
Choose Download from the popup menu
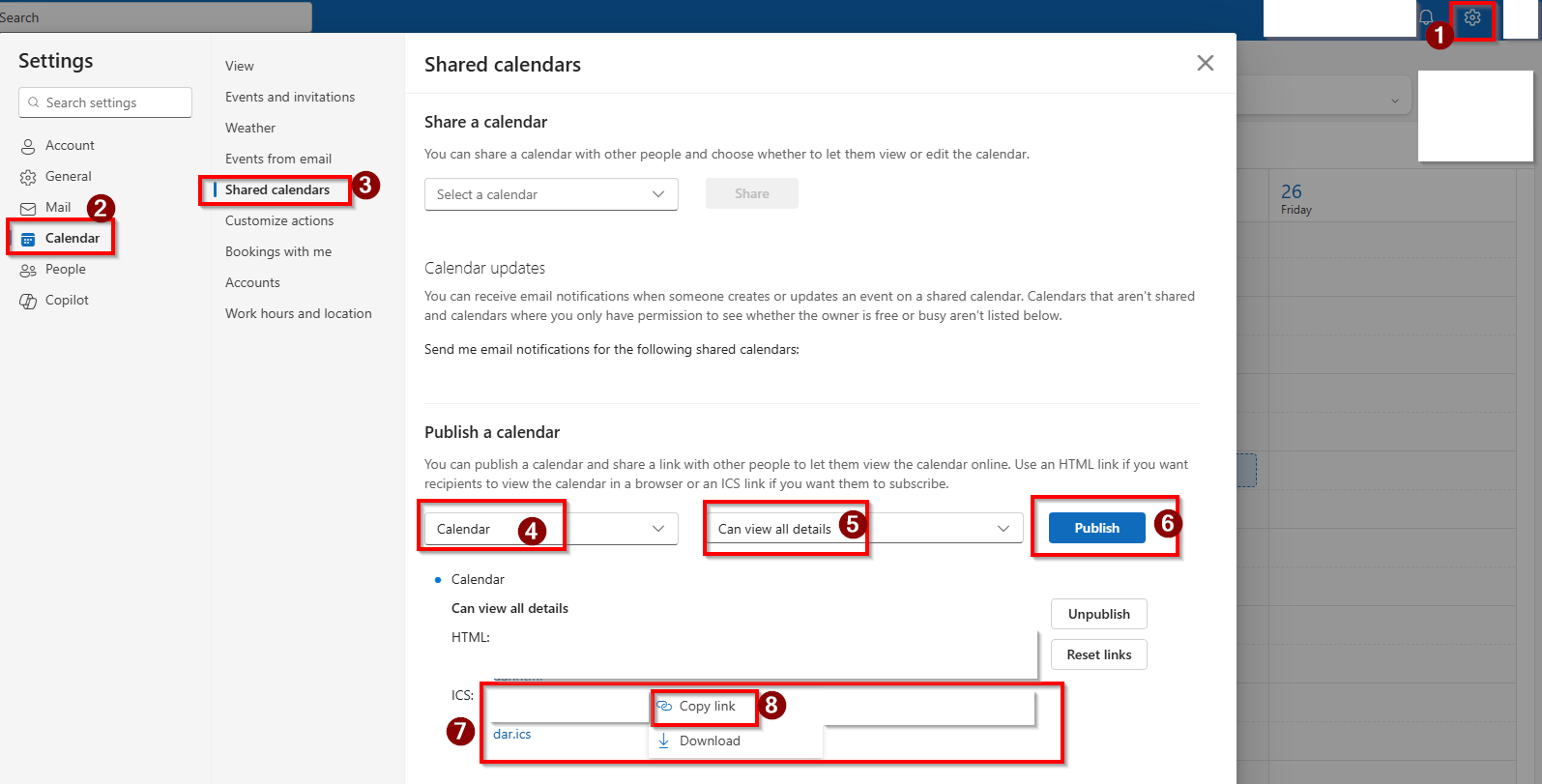coord(710,740)
